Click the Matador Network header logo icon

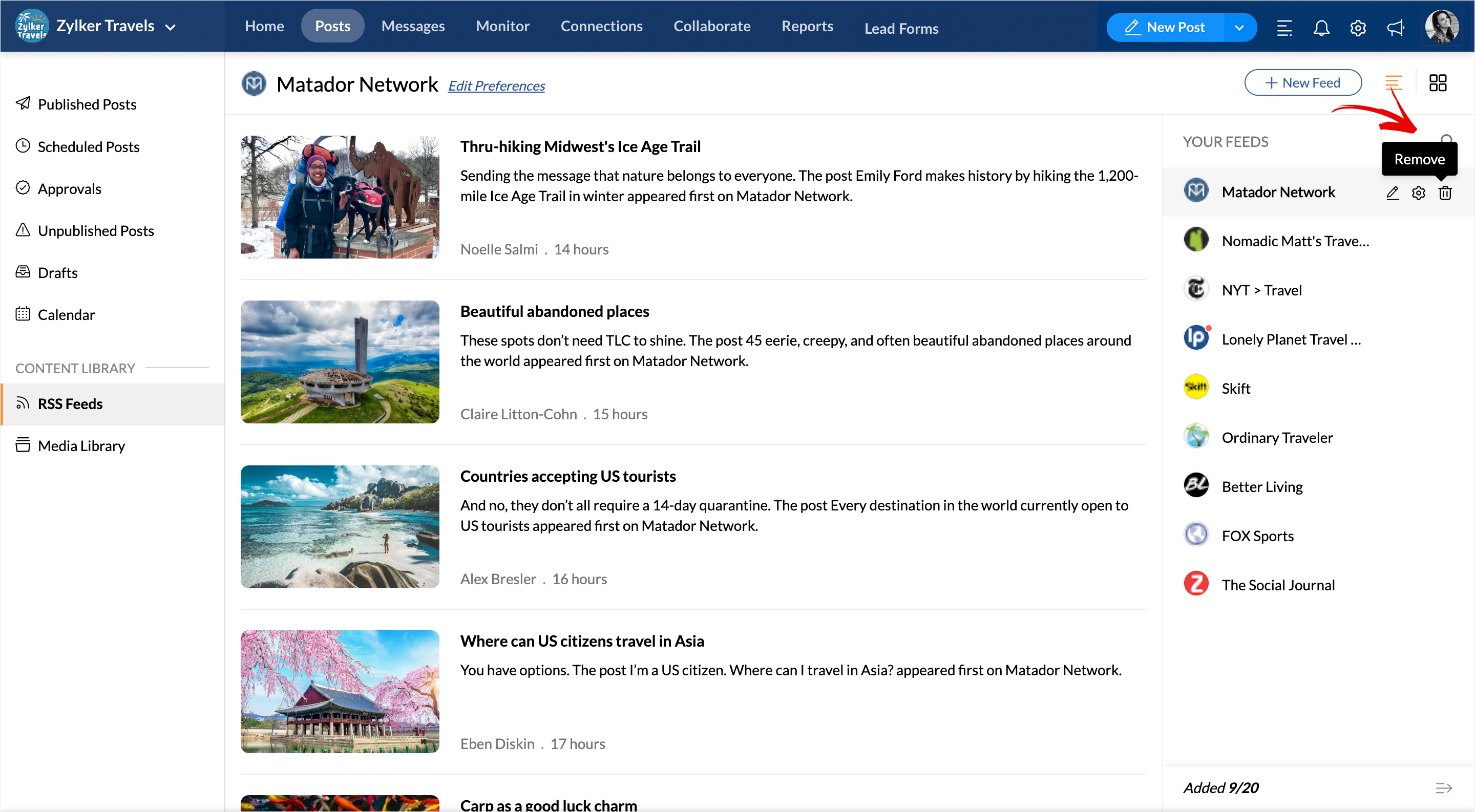[254, 83]
